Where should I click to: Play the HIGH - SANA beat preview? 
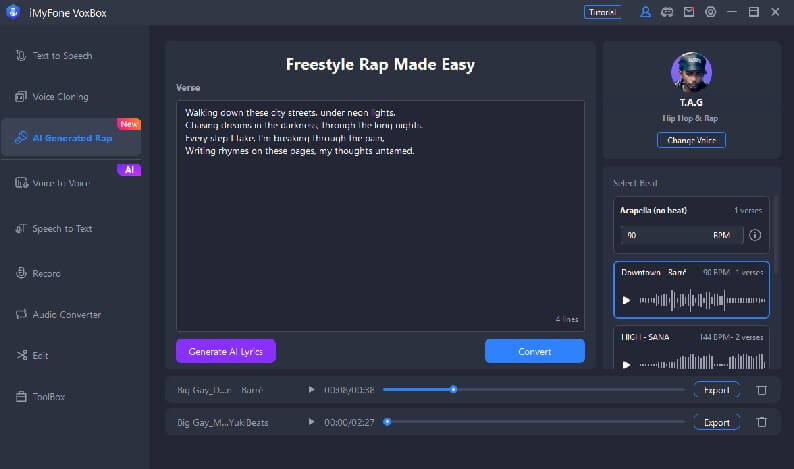(x=626, y=364)
